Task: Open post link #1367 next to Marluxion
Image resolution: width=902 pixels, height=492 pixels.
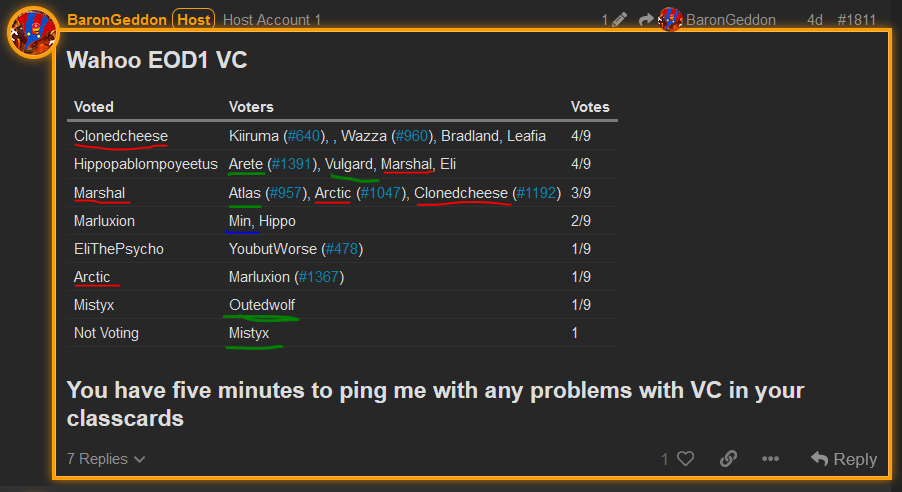Action: 319,277
